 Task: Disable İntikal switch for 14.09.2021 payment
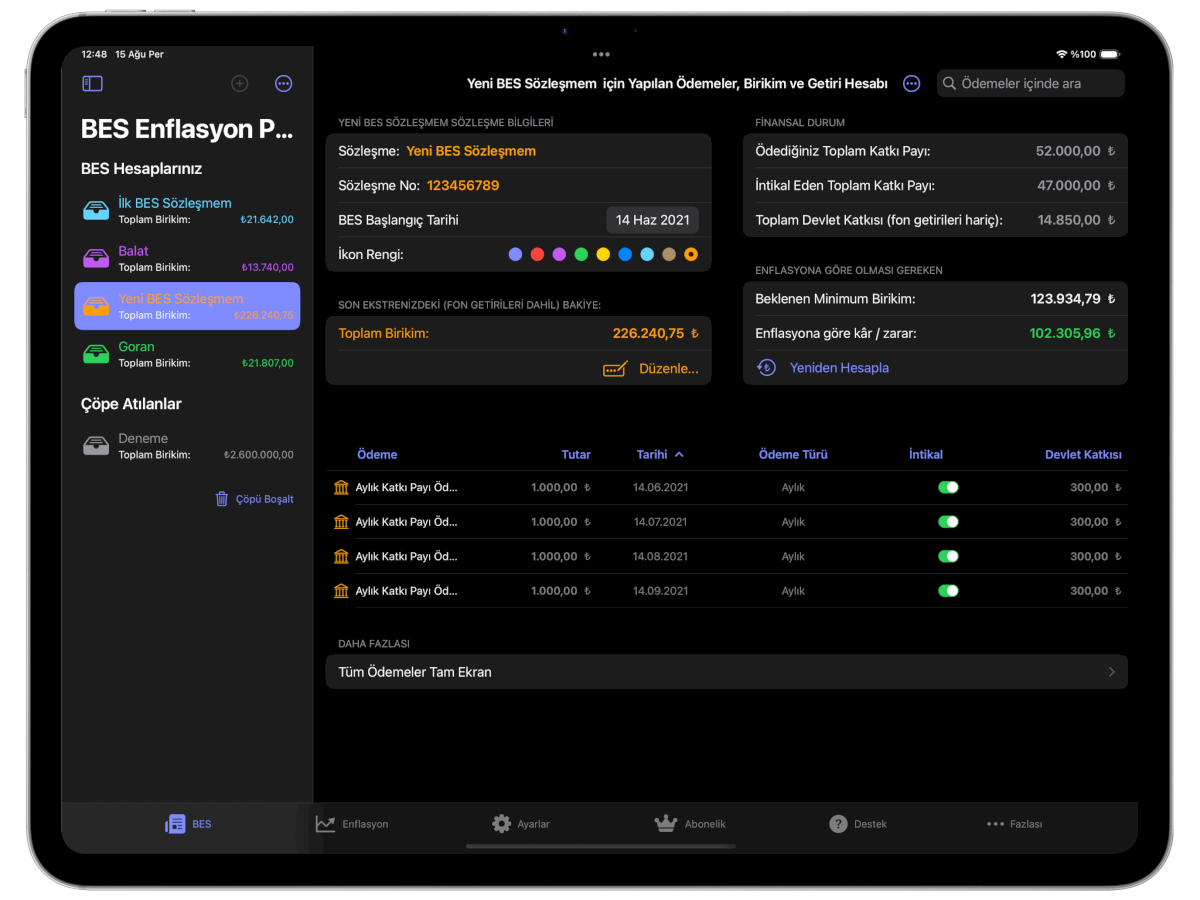point(947,591)
